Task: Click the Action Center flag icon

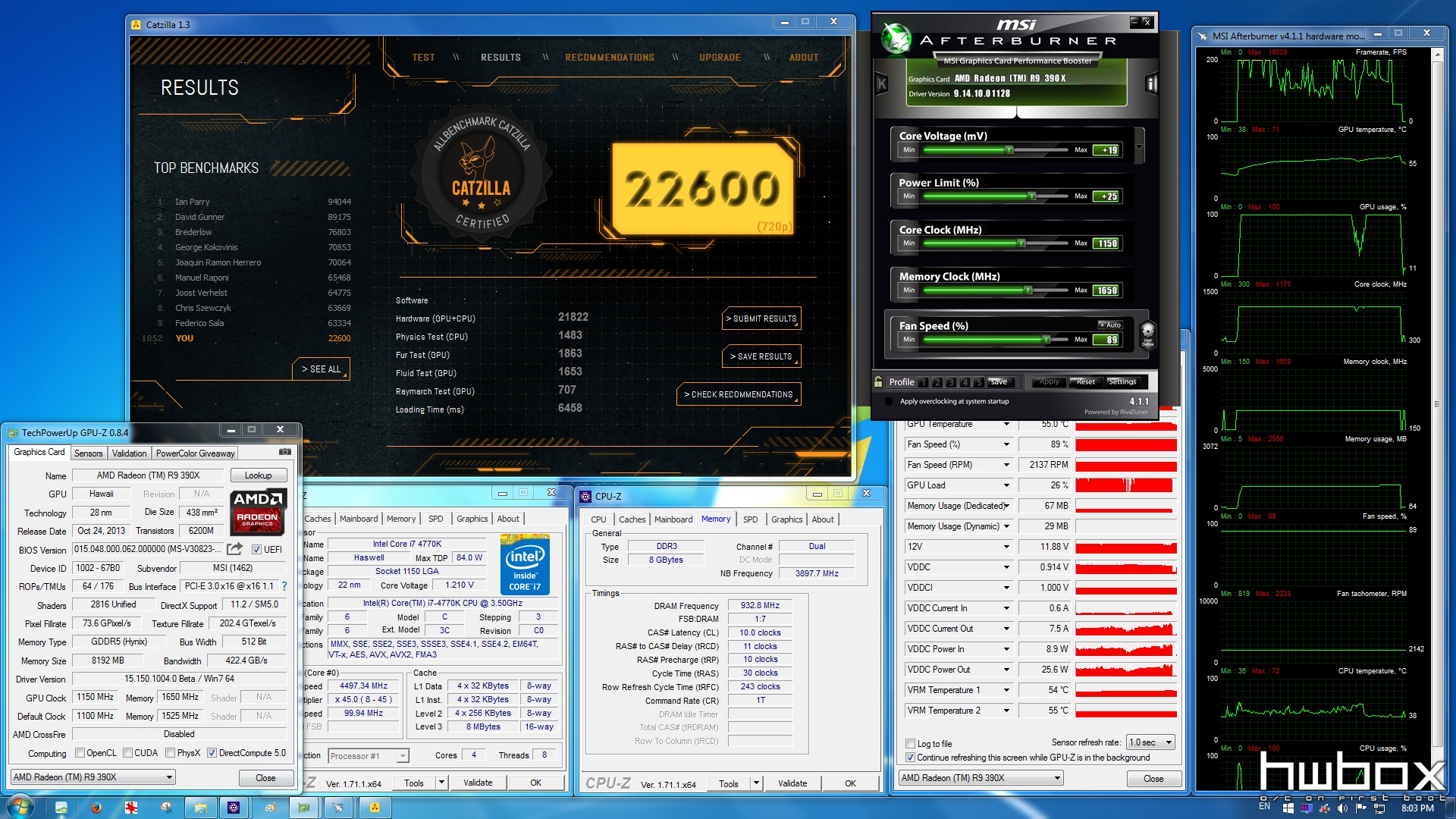Action: tap(1361, 808)
